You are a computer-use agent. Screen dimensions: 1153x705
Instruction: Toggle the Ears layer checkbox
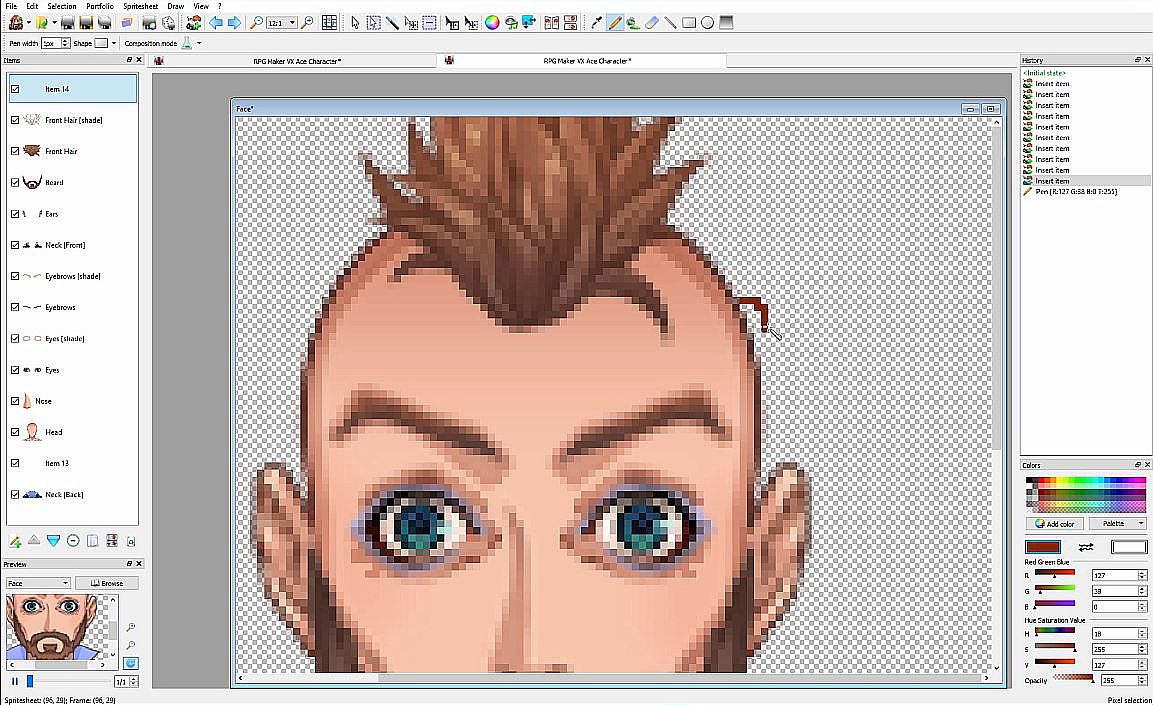click(15, 214)
